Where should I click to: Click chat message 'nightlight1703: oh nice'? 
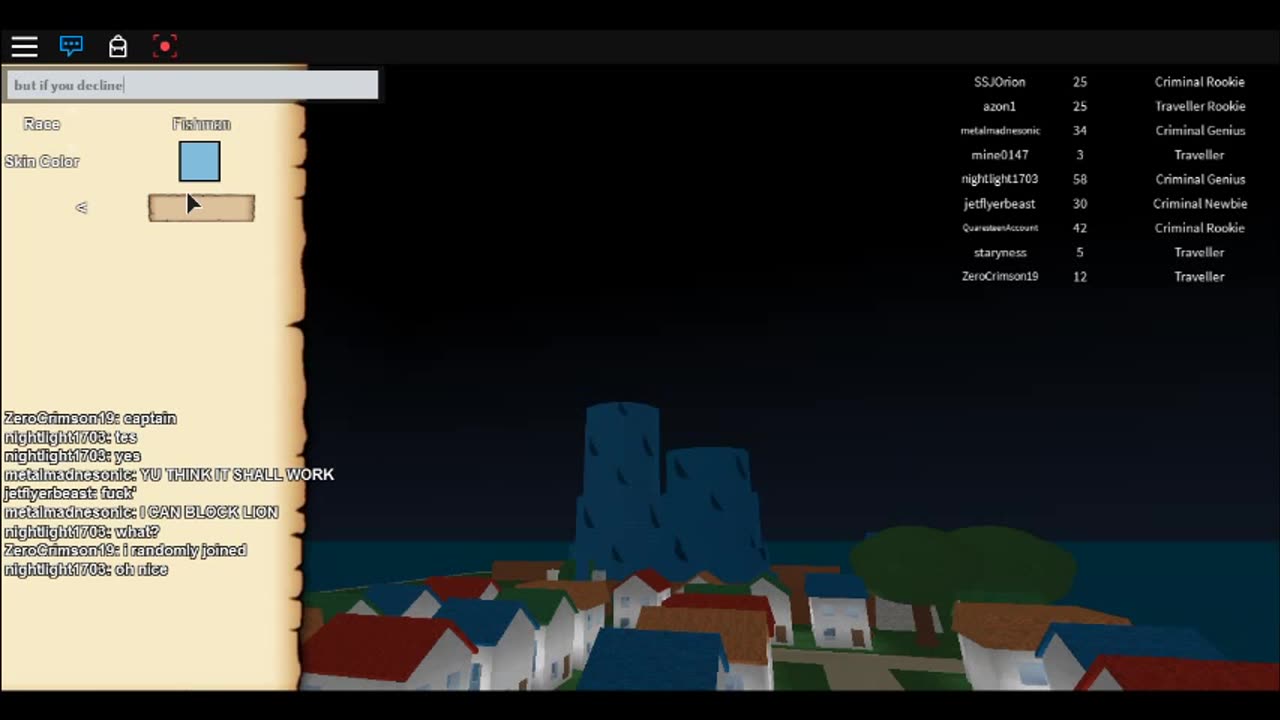86,569
